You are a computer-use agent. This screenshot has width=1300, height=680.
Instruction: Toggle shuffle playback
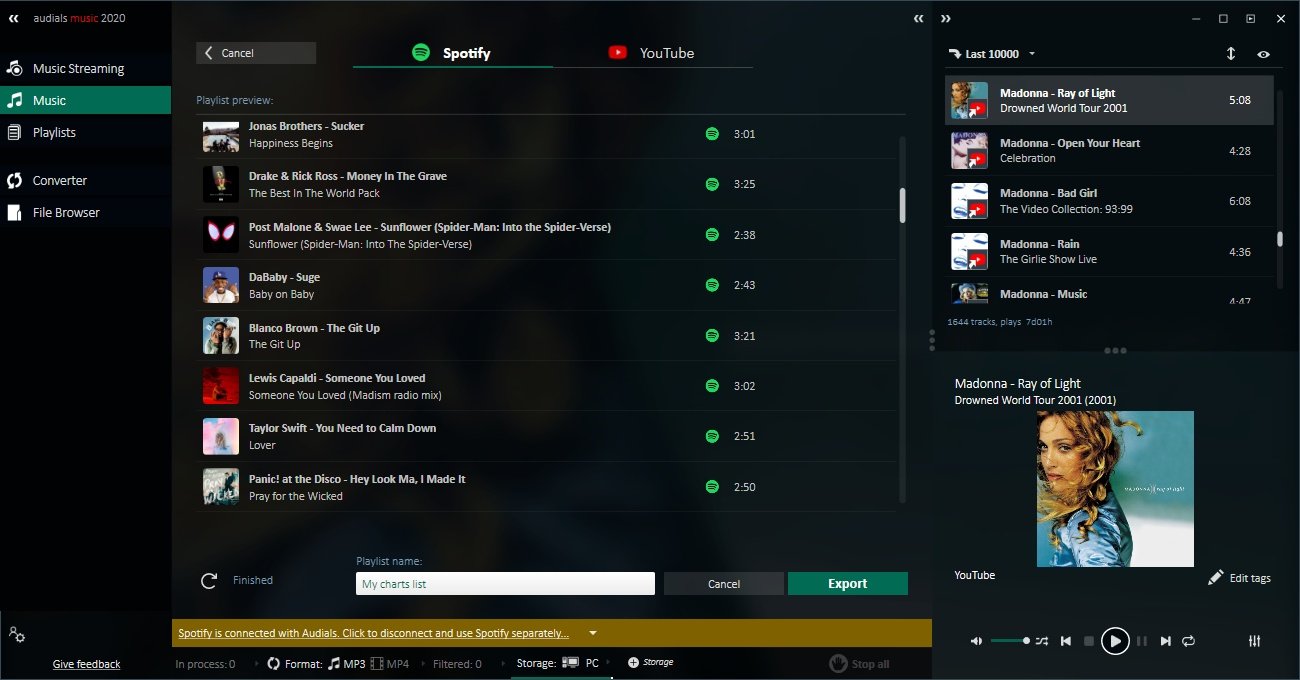1042,641
